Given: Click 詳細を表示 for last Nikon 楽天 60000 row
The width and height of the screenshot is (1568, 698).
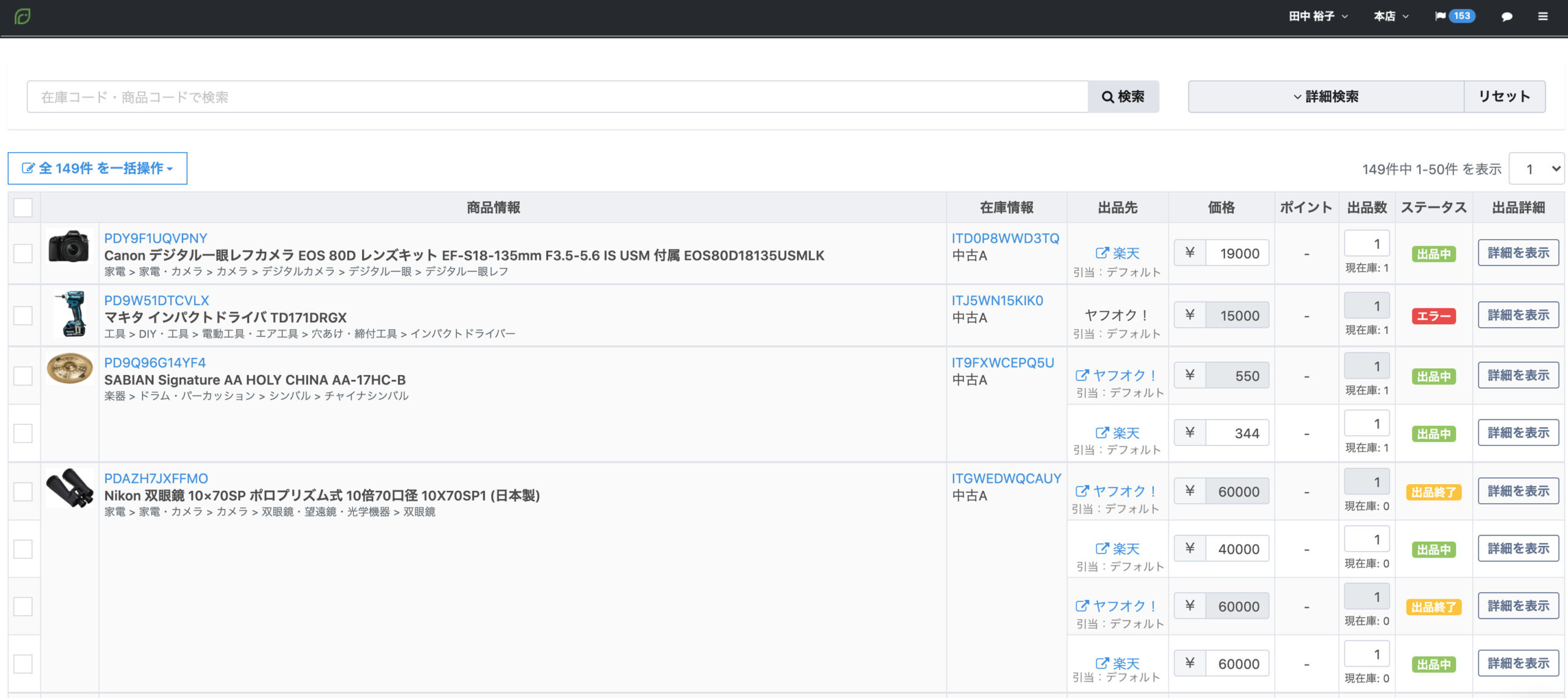Looking at the screenshot, I should 1518,663.
